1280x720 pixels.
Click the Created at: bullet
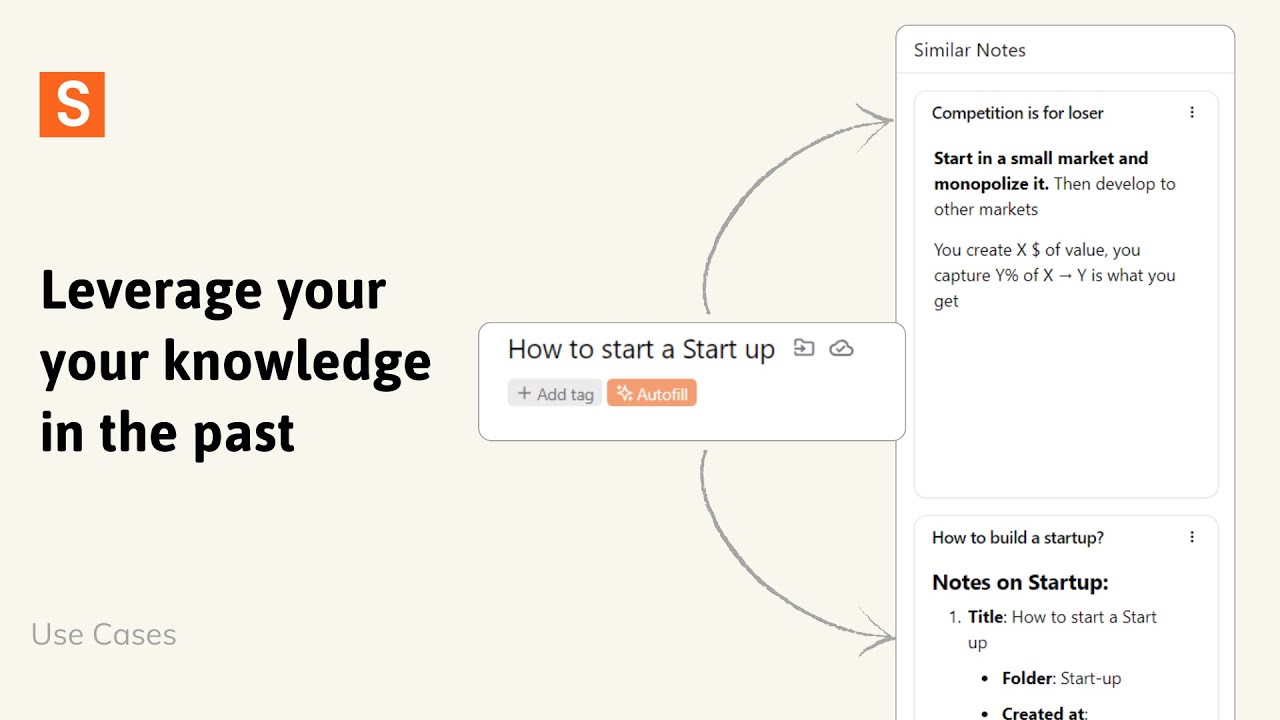tap(1046, 713)
